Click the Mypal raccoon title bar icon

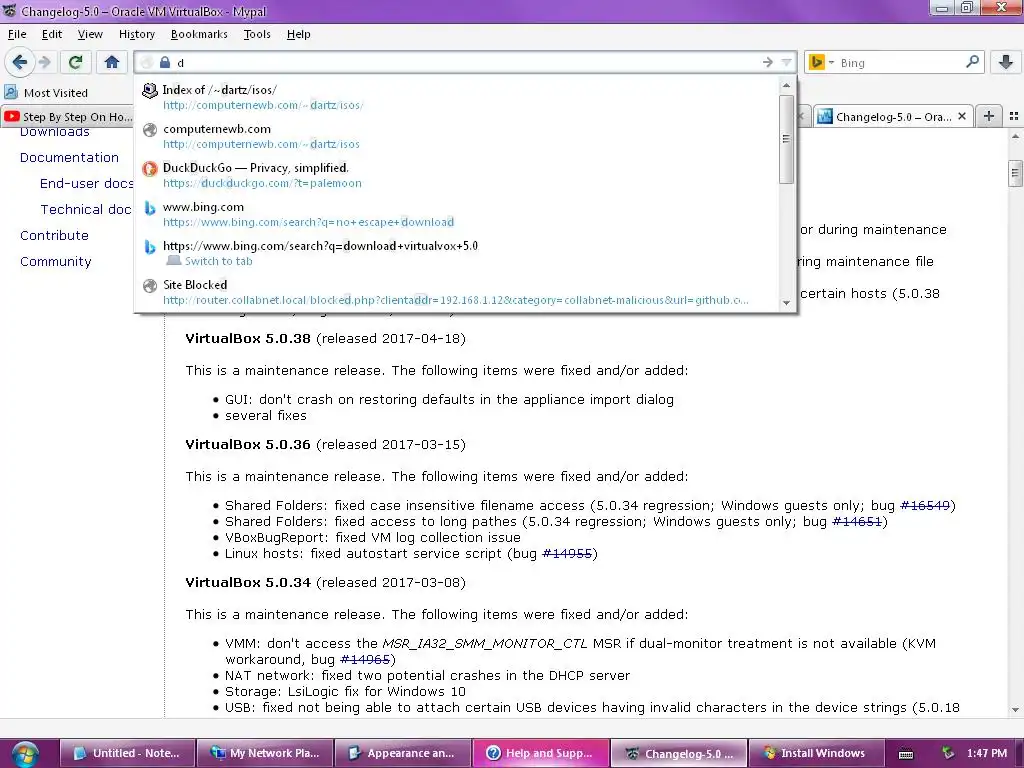[x=9, y=10]
